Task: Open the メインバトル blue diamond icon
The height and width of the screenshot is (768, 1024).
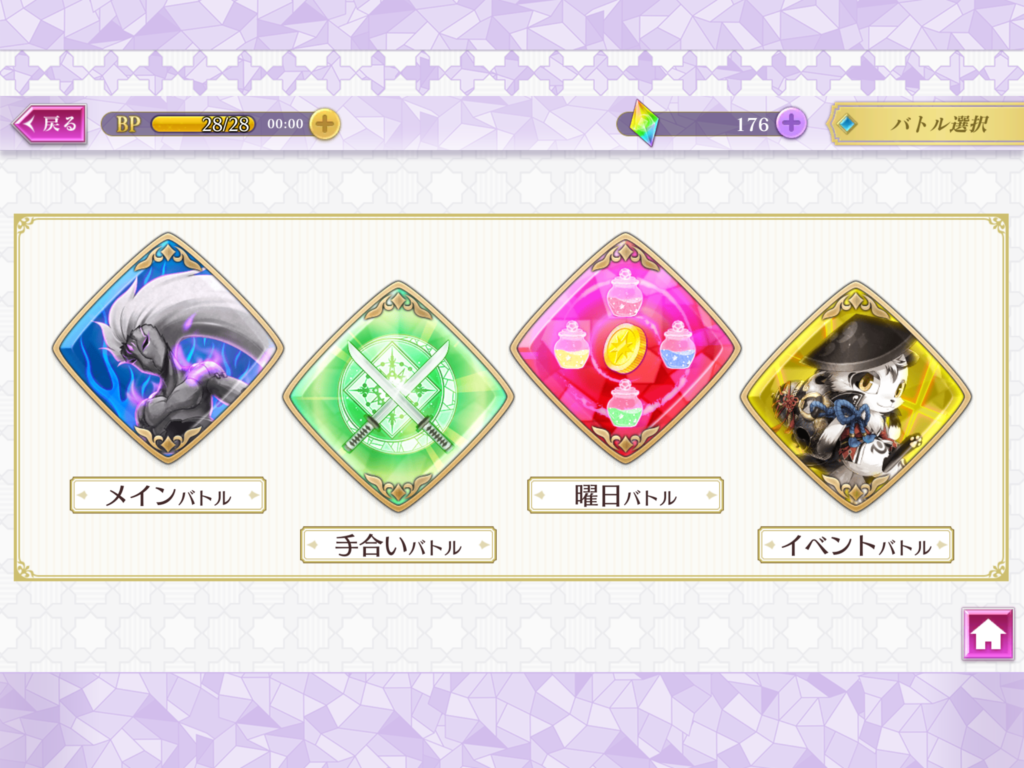Action: tap(168, 348)
